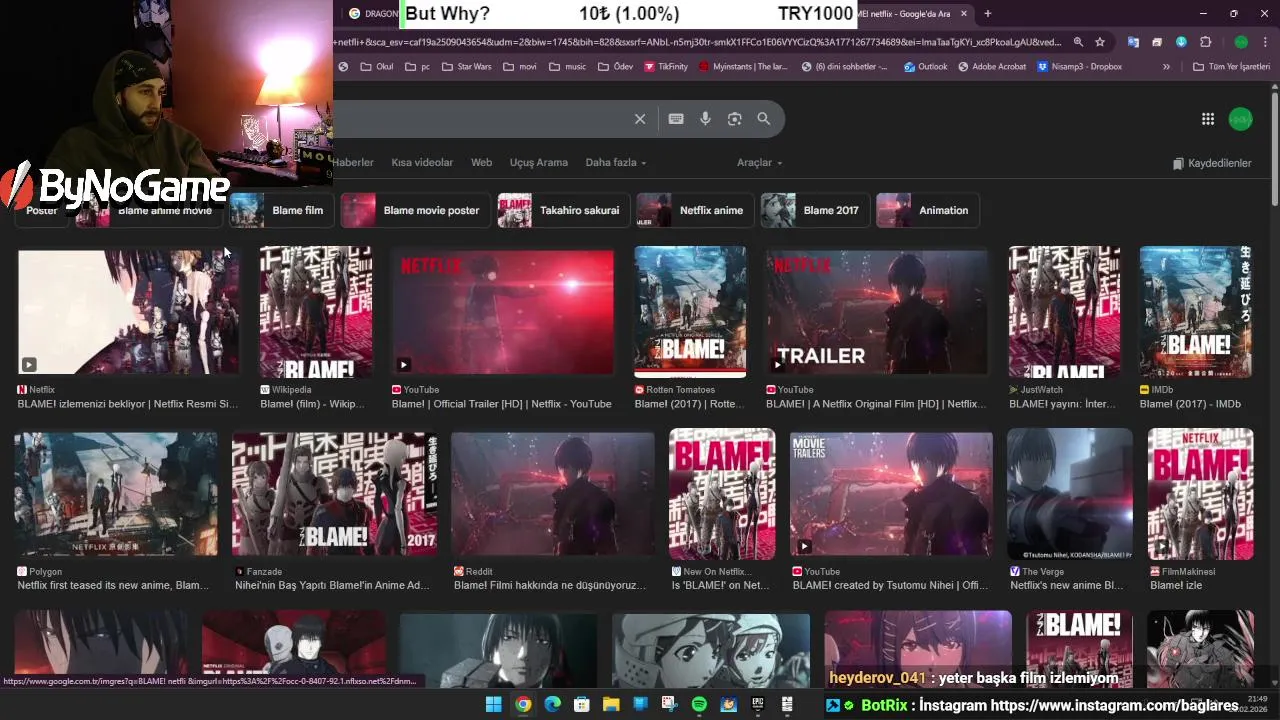Select the Blame film filter chip

[281, 210]
